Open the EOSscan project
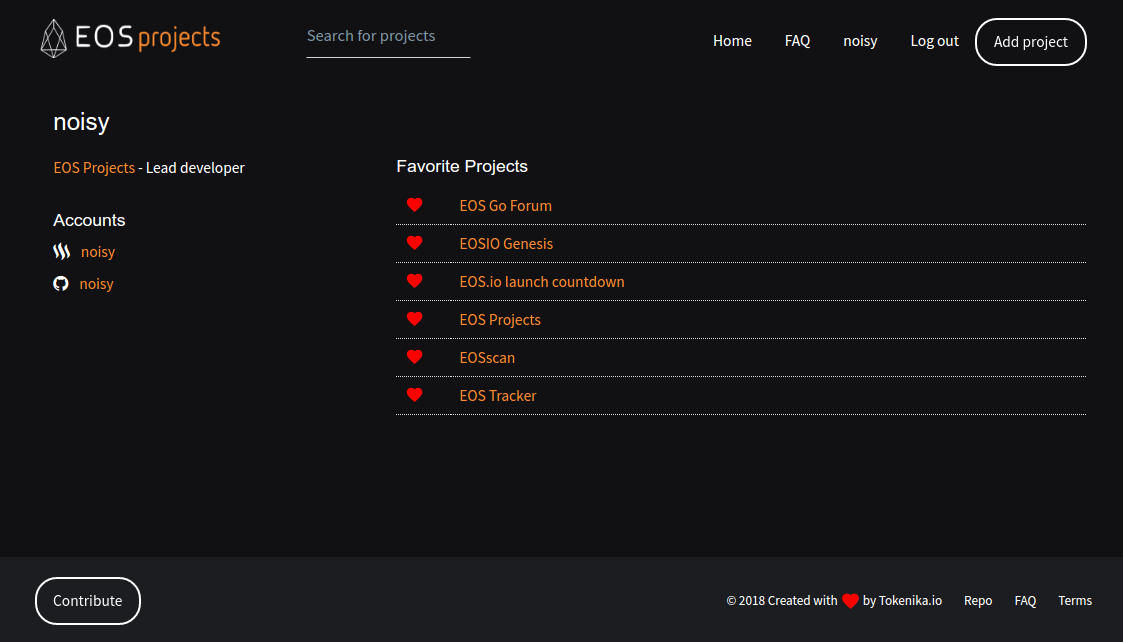 coord(487,358)
